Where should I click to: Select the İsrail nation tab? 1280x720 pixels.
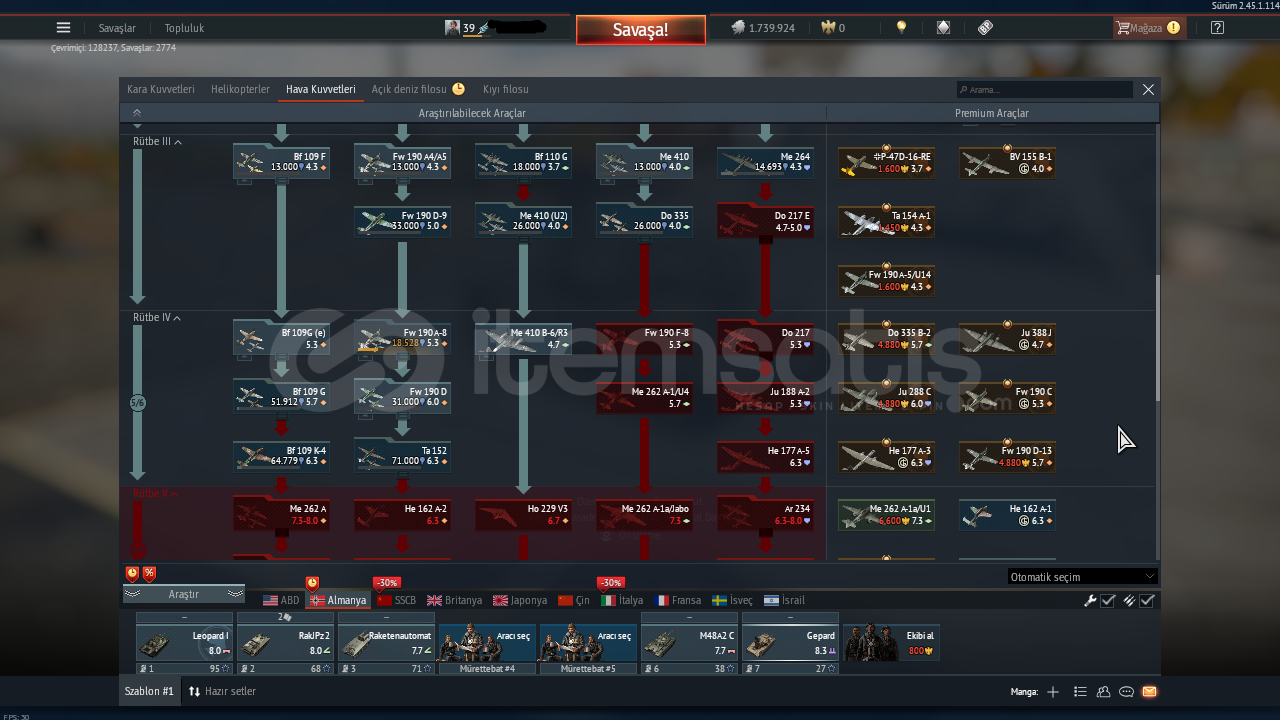[784, 600]
